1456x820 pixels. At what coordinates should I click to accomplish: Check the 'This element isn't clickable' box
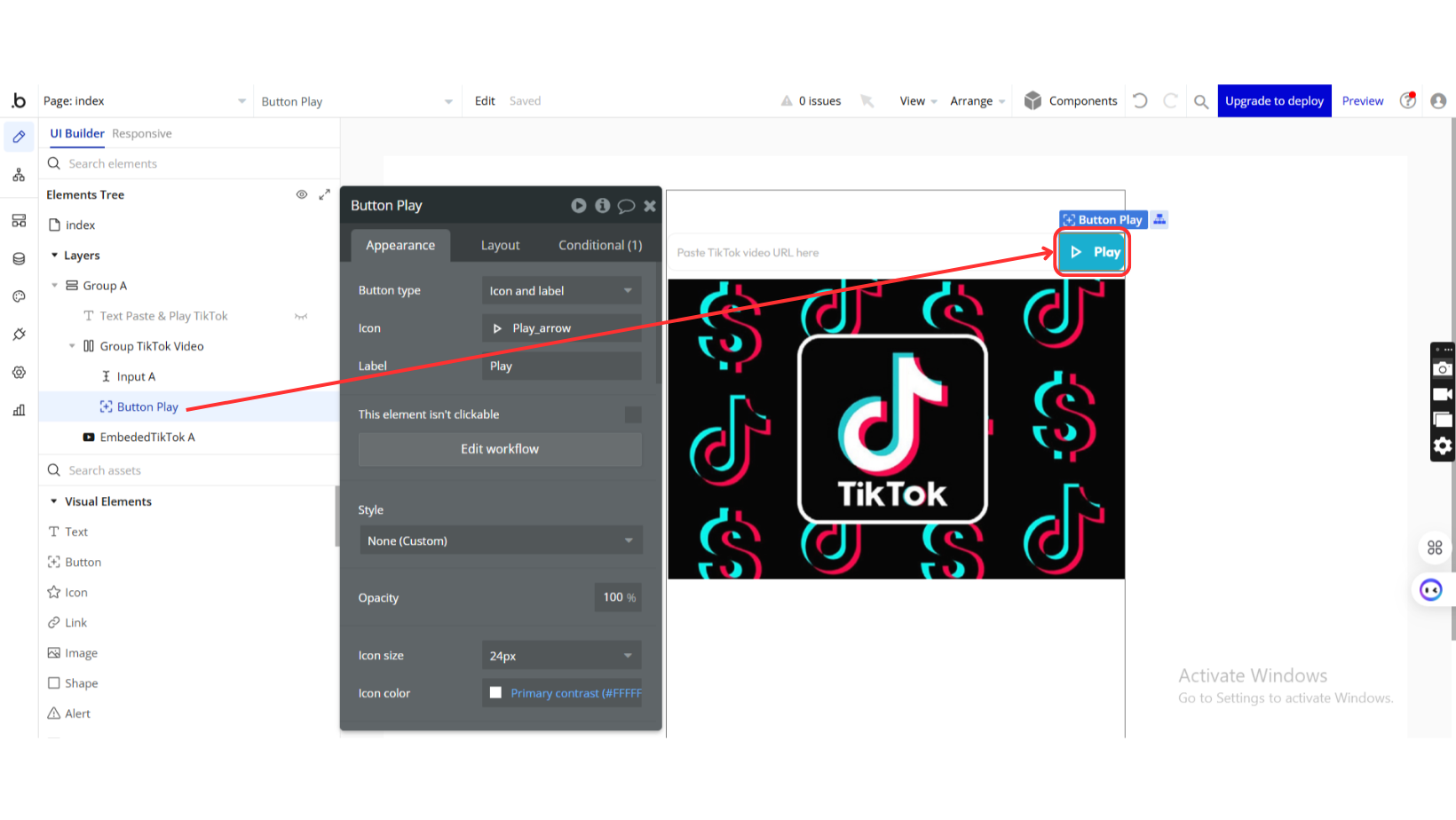point(633,414)
